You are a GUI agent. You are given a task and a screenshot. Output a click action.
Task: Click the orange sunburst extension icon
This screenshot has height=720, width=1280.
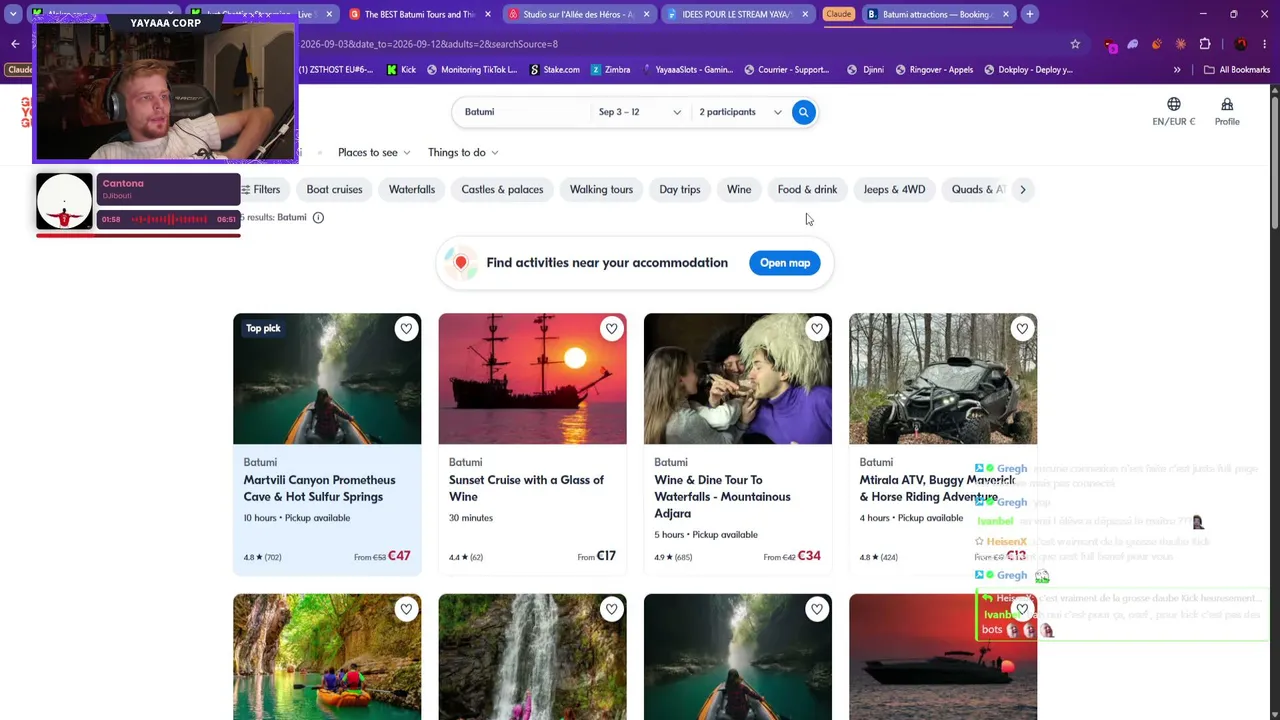1181,44
